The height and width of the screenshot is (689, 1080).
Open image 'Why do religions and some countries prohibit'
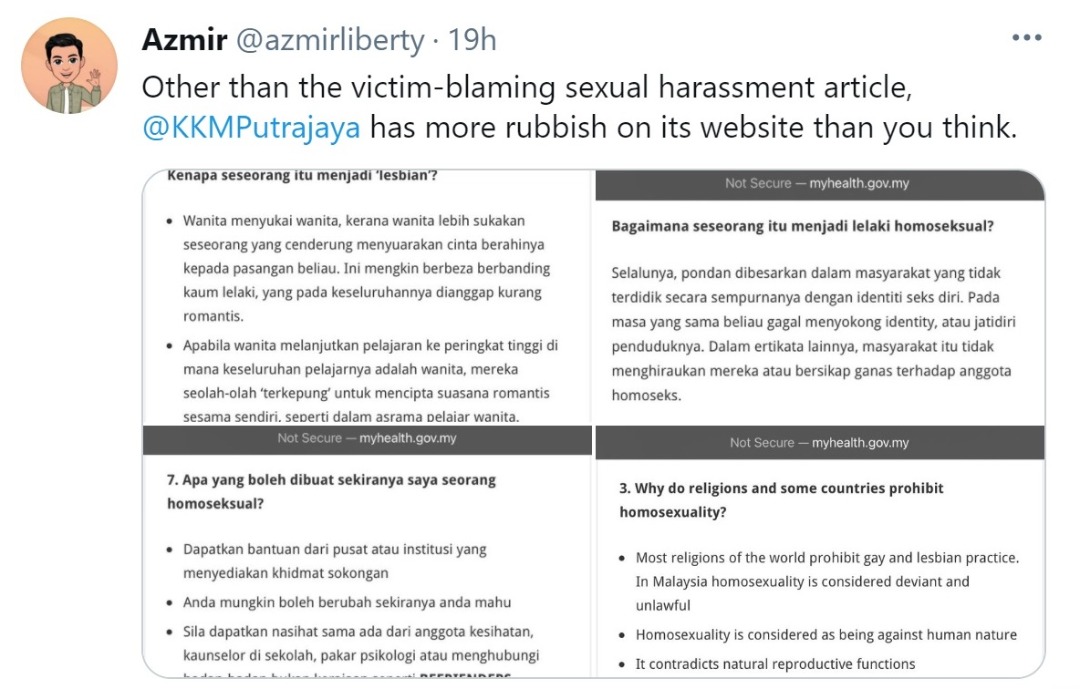[x=820, y=552]
